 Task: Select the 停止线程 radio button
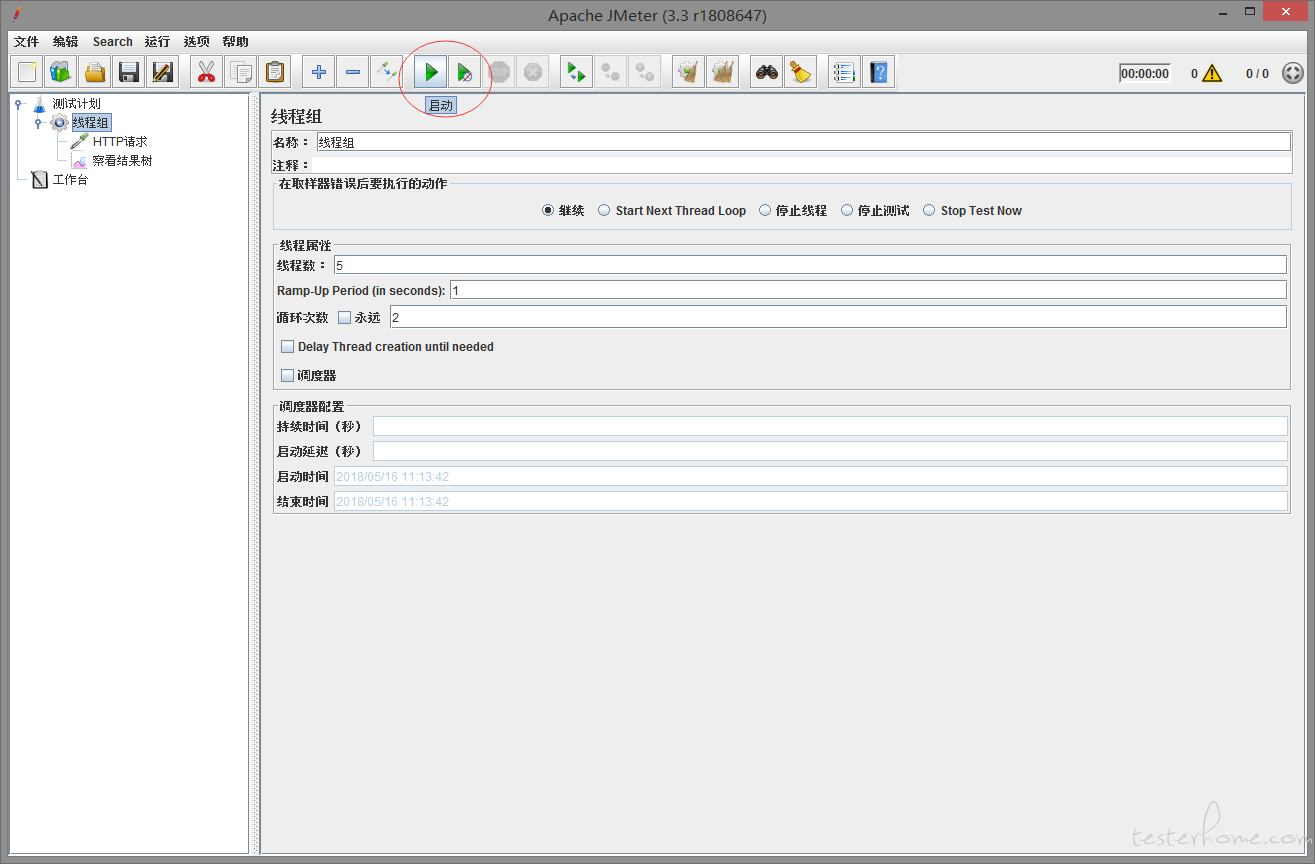[x=765, y=211]
